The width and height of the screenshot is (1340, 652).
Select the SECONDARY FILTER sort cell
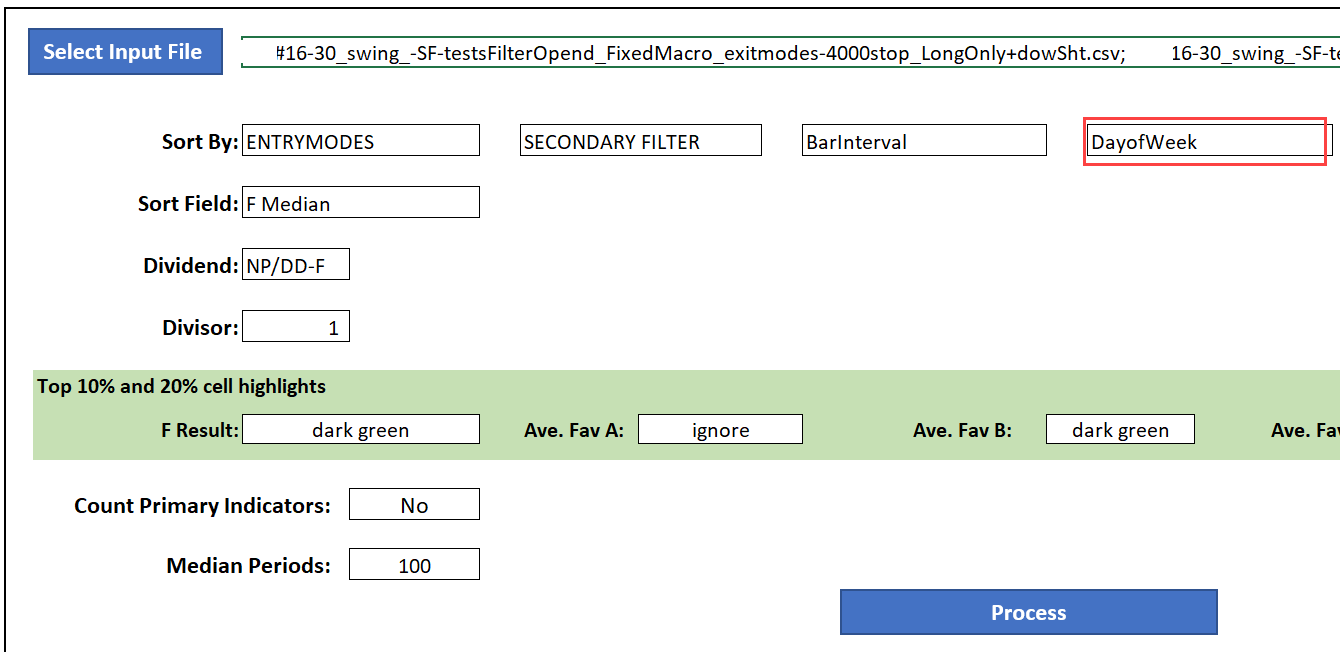[x=640, y=141]
